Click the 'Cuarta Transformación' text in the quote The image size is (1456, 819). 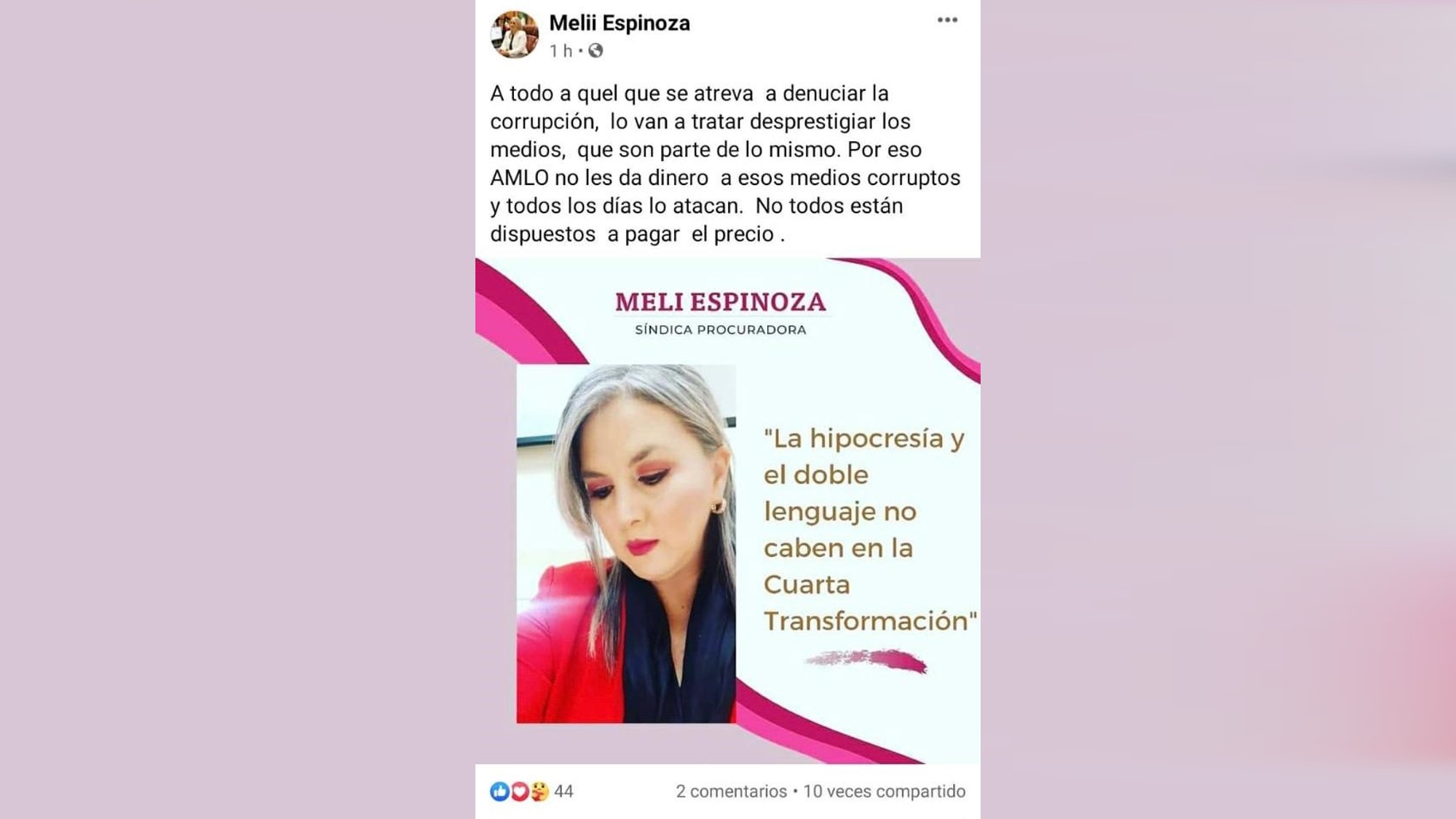[870, 603]
